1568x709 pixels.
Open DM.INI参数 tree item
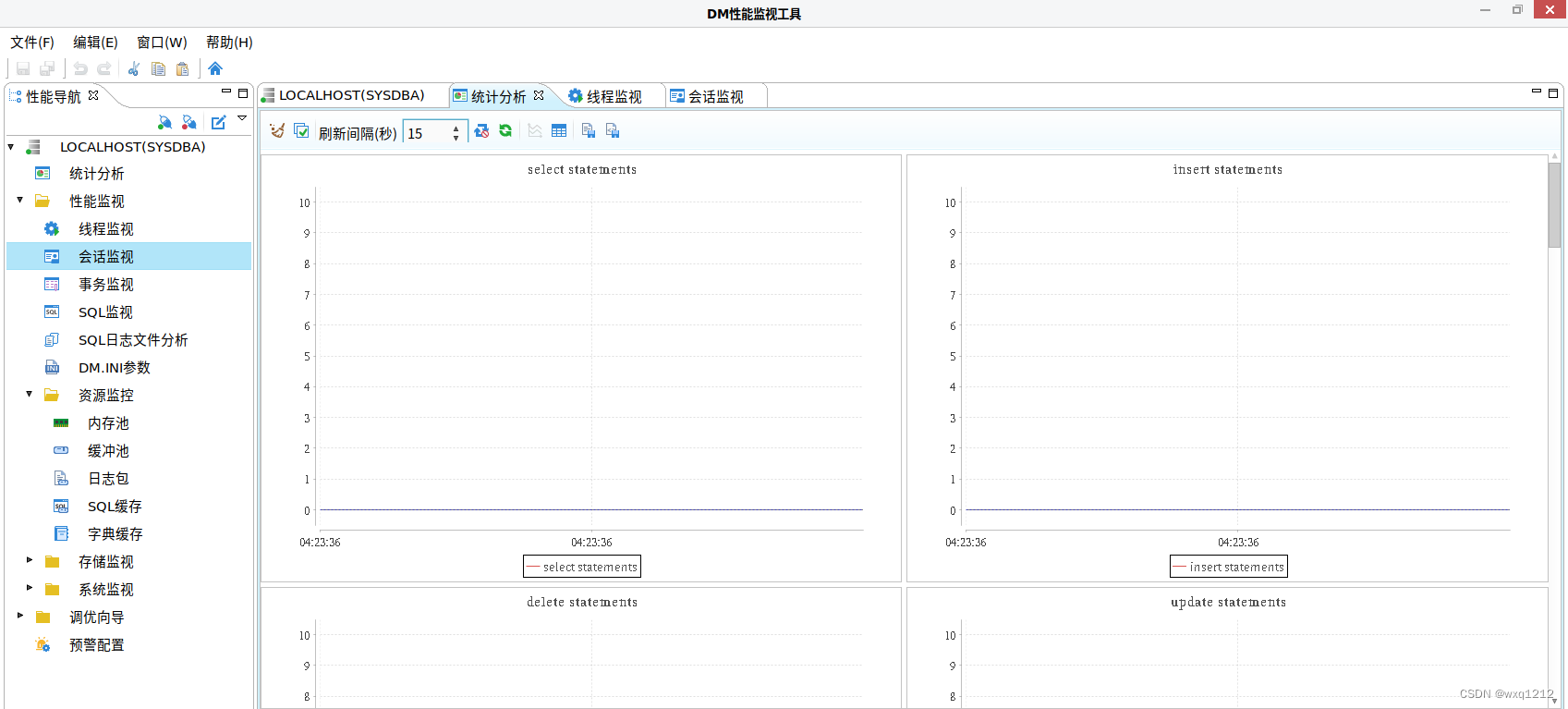pyautogui.click(x=114, y=368)
